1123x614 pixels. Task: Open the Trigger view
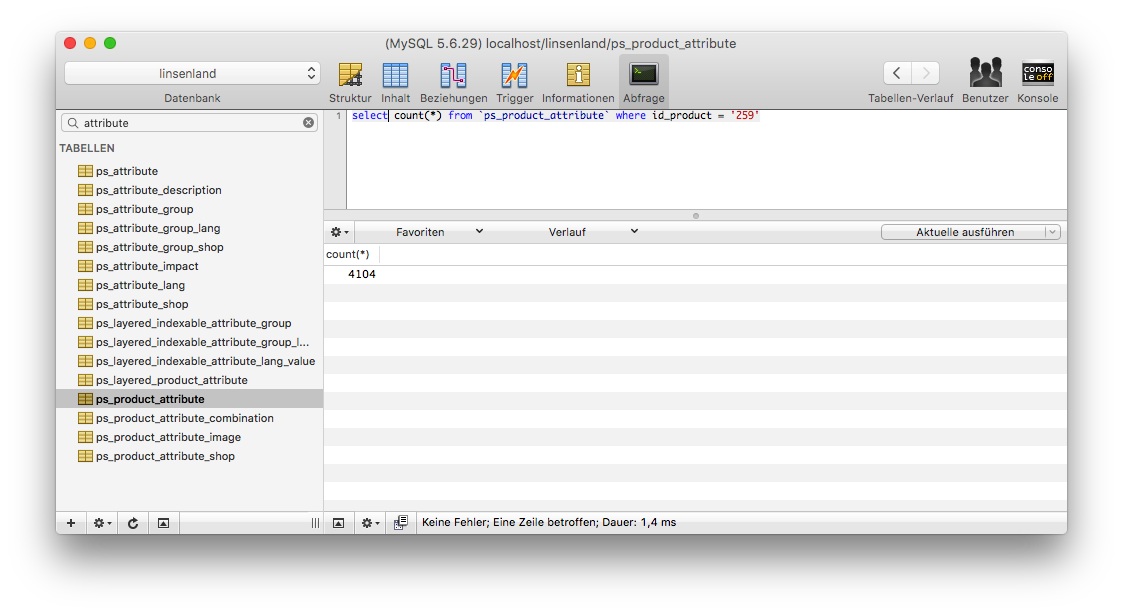pos(514,82)
